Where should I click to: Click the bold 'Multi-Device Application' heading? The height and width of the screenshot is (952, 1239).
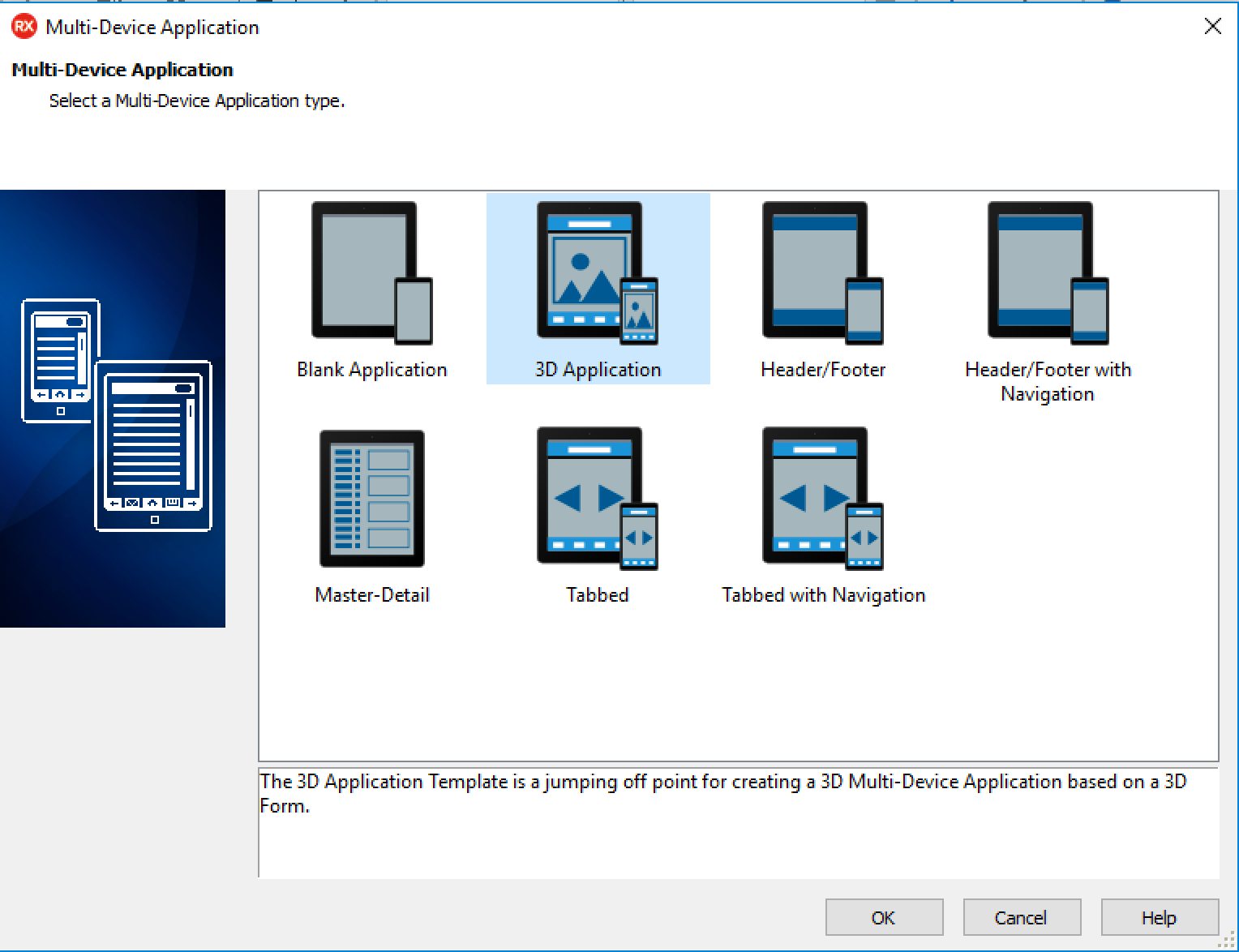(122, 70)
